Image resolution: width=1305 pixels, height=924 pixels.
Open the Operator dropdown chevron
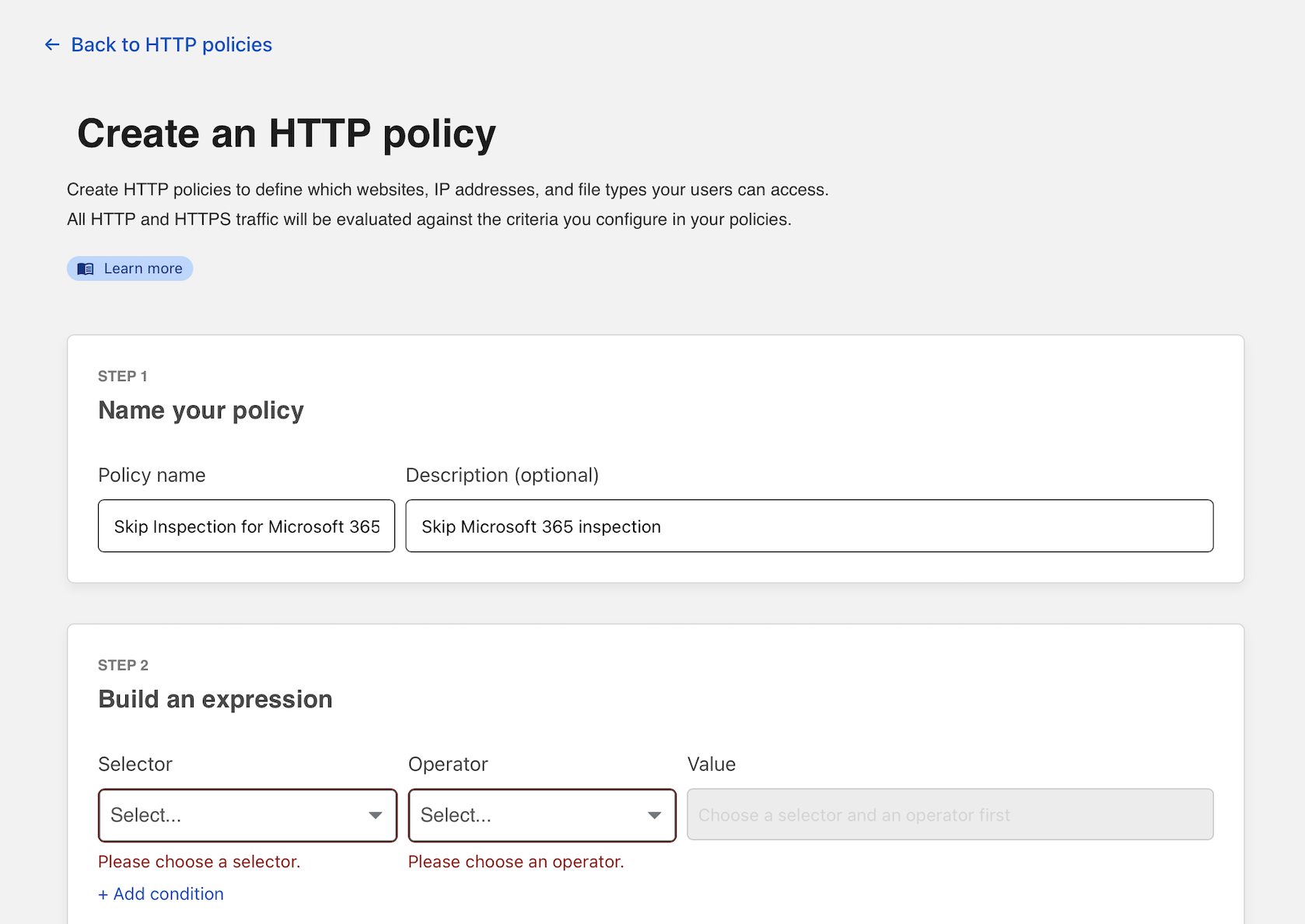pos(653,815)
